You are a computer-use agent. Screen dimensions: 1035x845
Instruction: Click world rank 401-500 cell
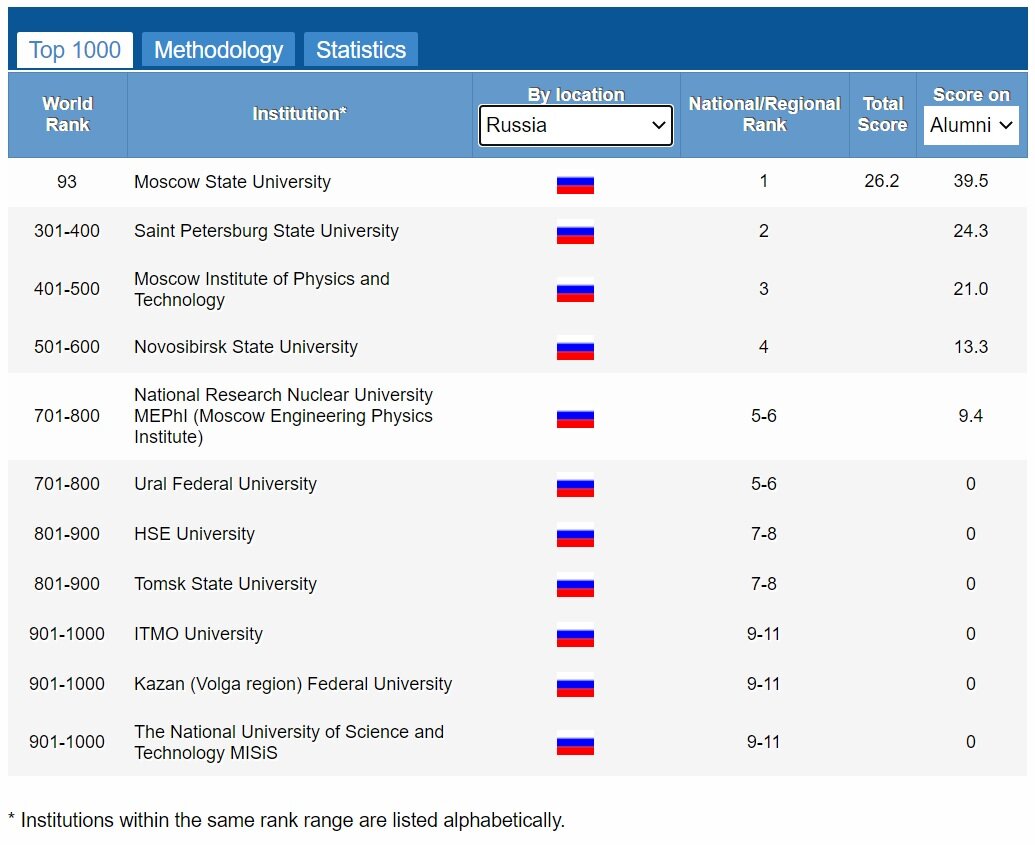coord(67,289)
